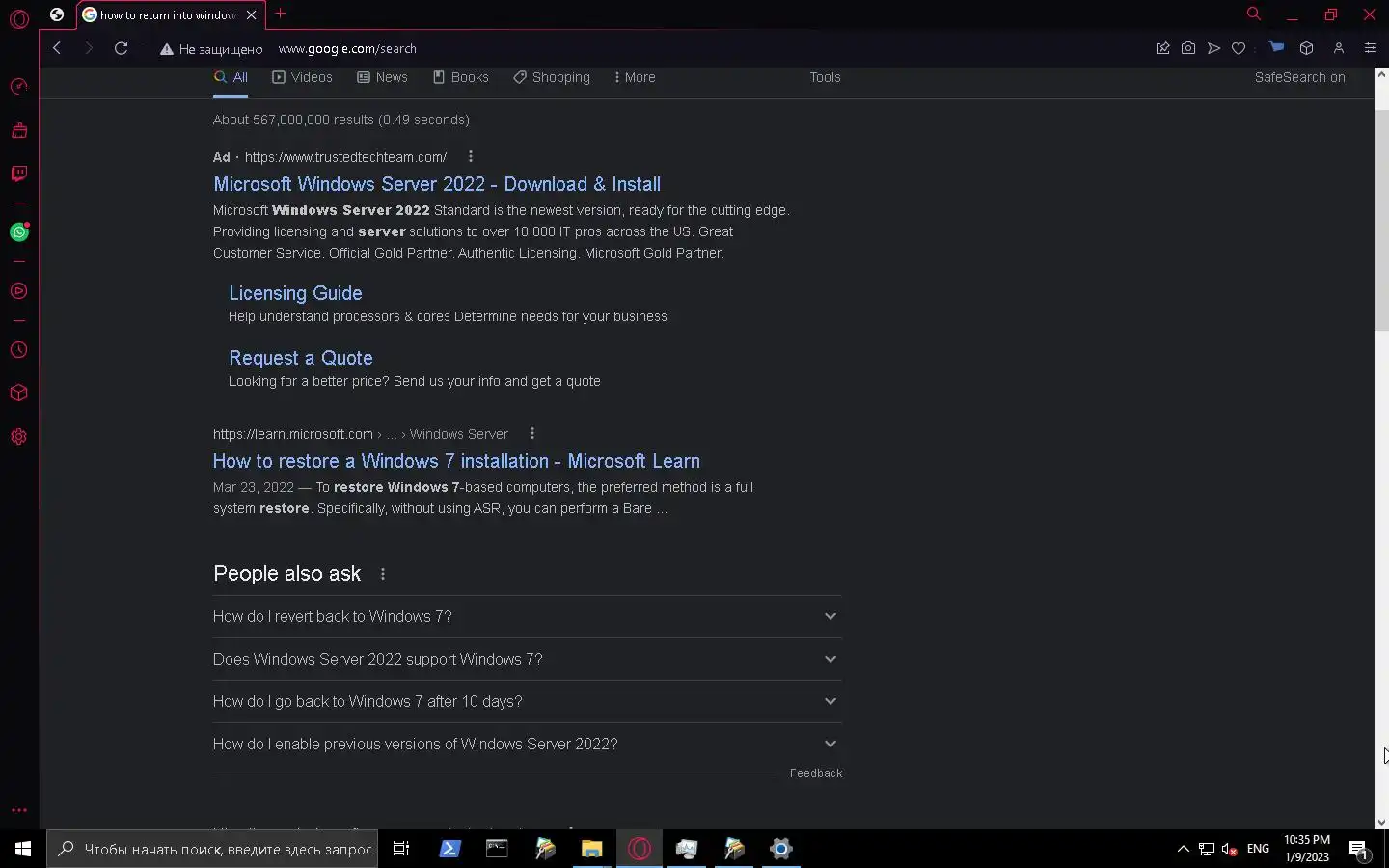Open Player icon in sidebar

click(18, 291)
